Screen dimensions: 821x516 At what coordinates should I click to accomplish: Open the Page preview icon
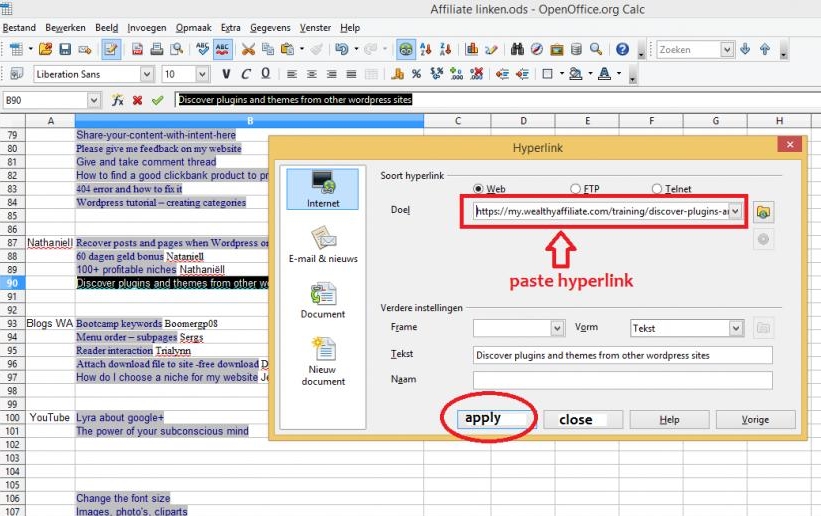click(x=177, y=49)
